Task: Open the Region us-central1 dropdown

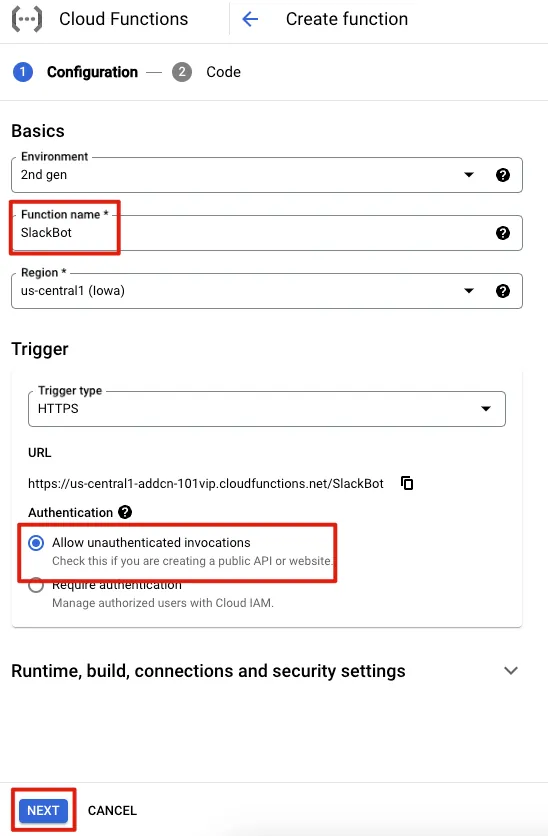Action: pyautogui.click(x=267, y=291)
